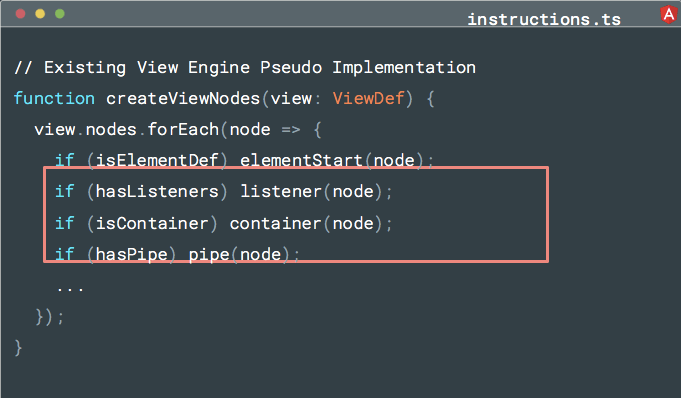Image resolution: width=681 pixels, height=398 pixels.
Task: Select the instructions.ts file title
Action: (544, 20)
